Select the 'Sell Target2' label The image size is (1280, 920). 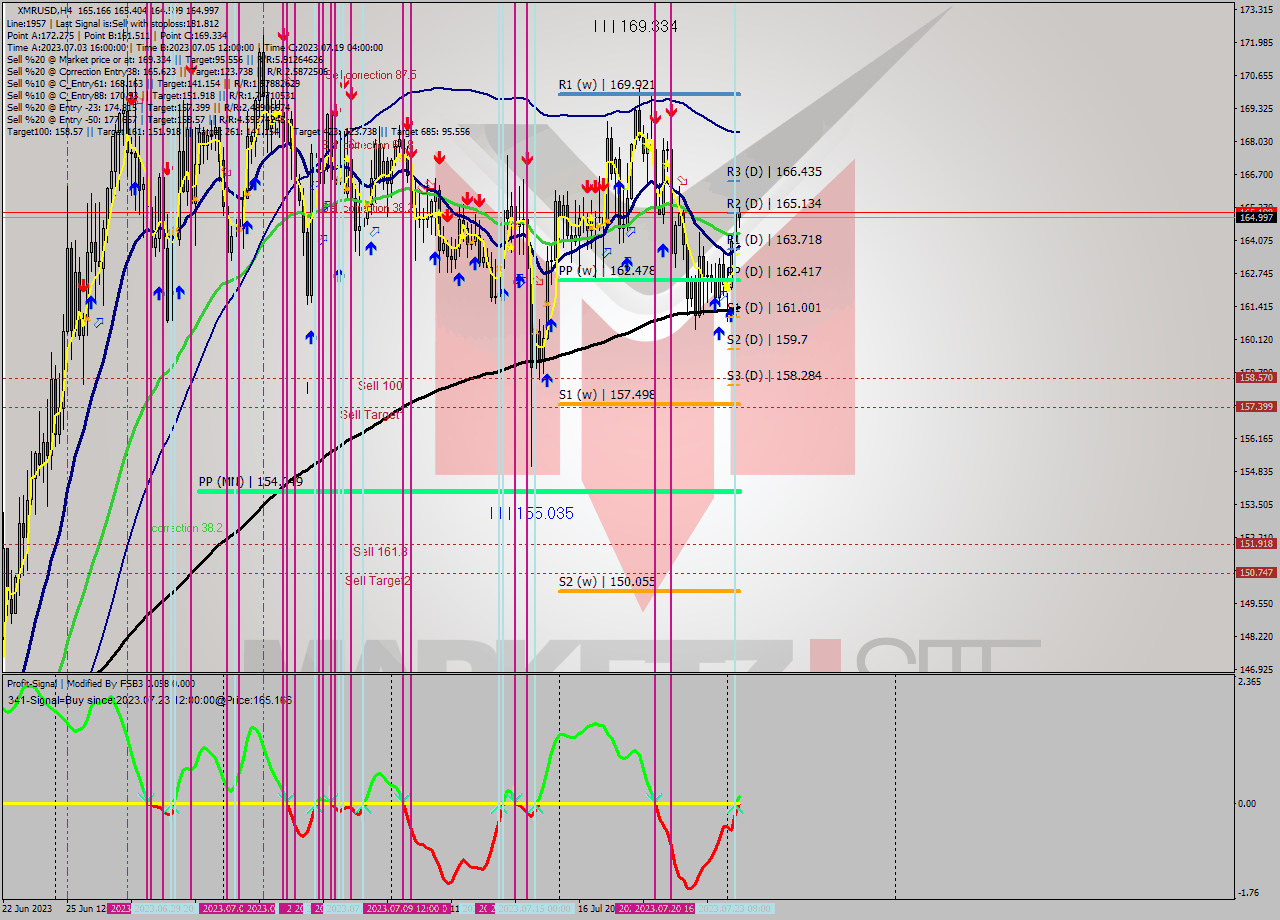click(x=378, y=581)
